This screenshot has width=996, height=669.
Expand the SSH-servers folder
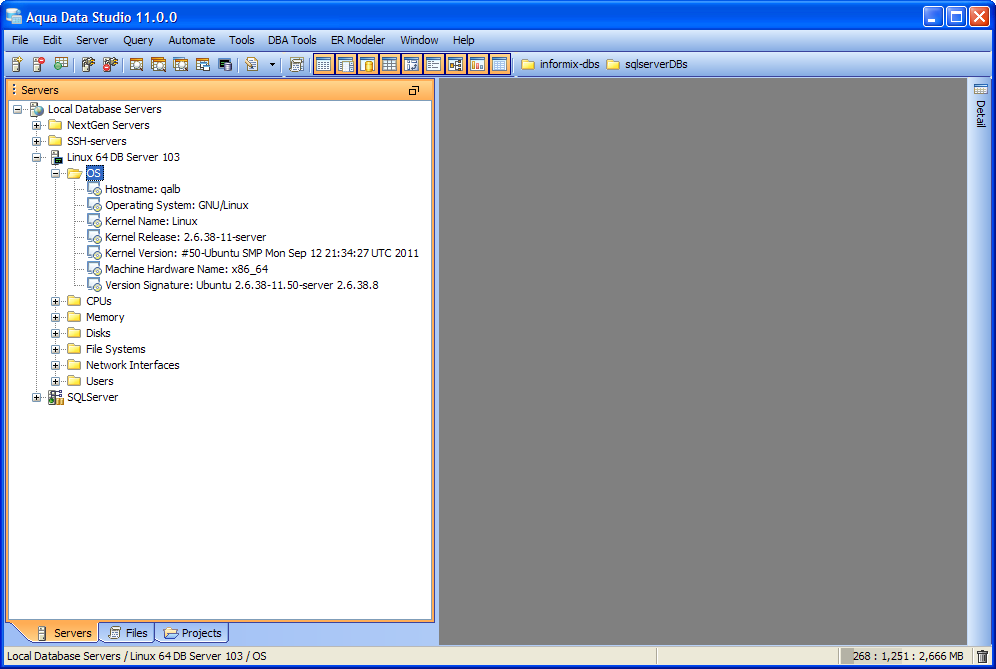37,141
